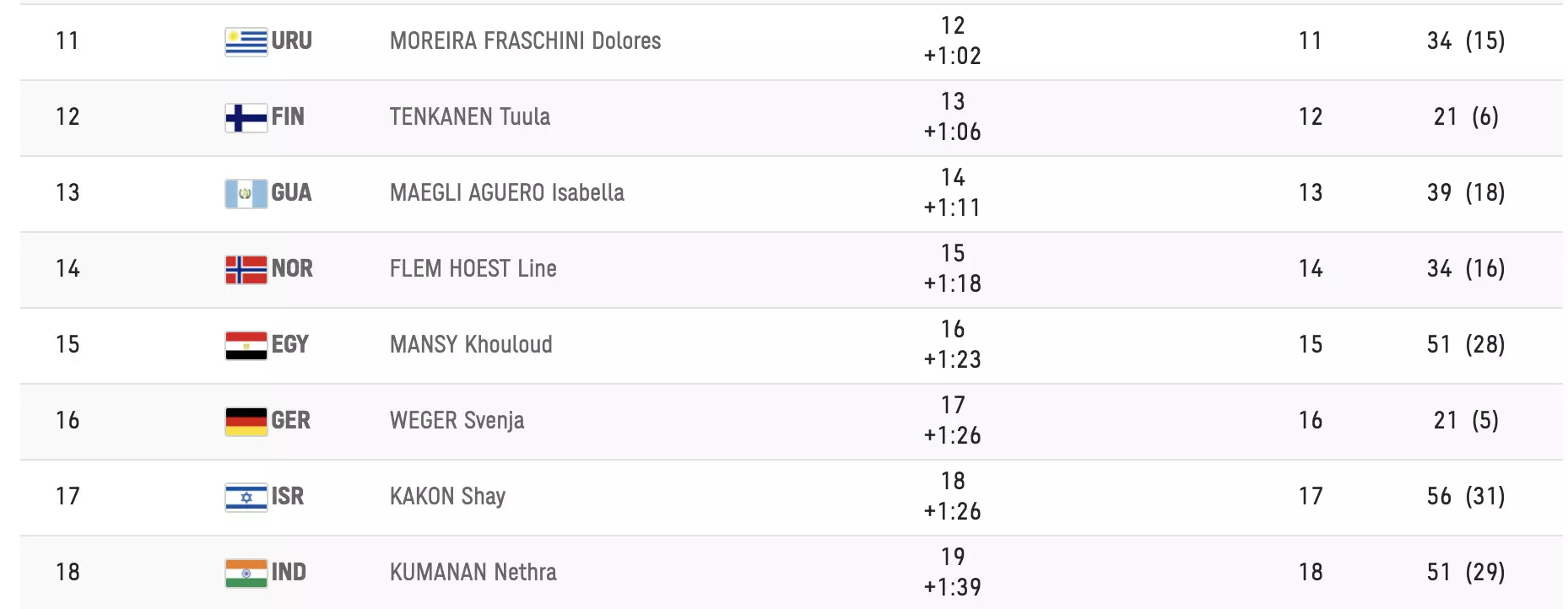The image size is (1568, 609).
Task: Open athlete MOREIRA FRASCHINI Dolores
Action: 525,40
